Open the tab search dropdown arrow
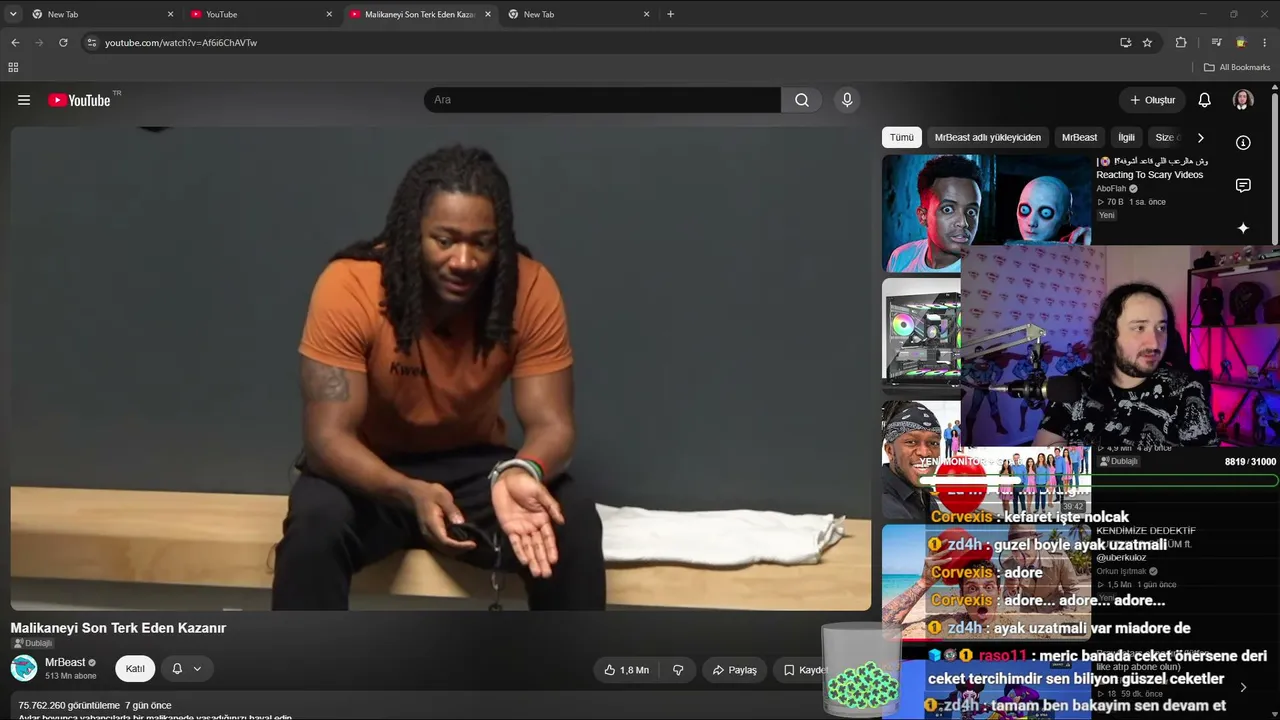 point(13,14)
